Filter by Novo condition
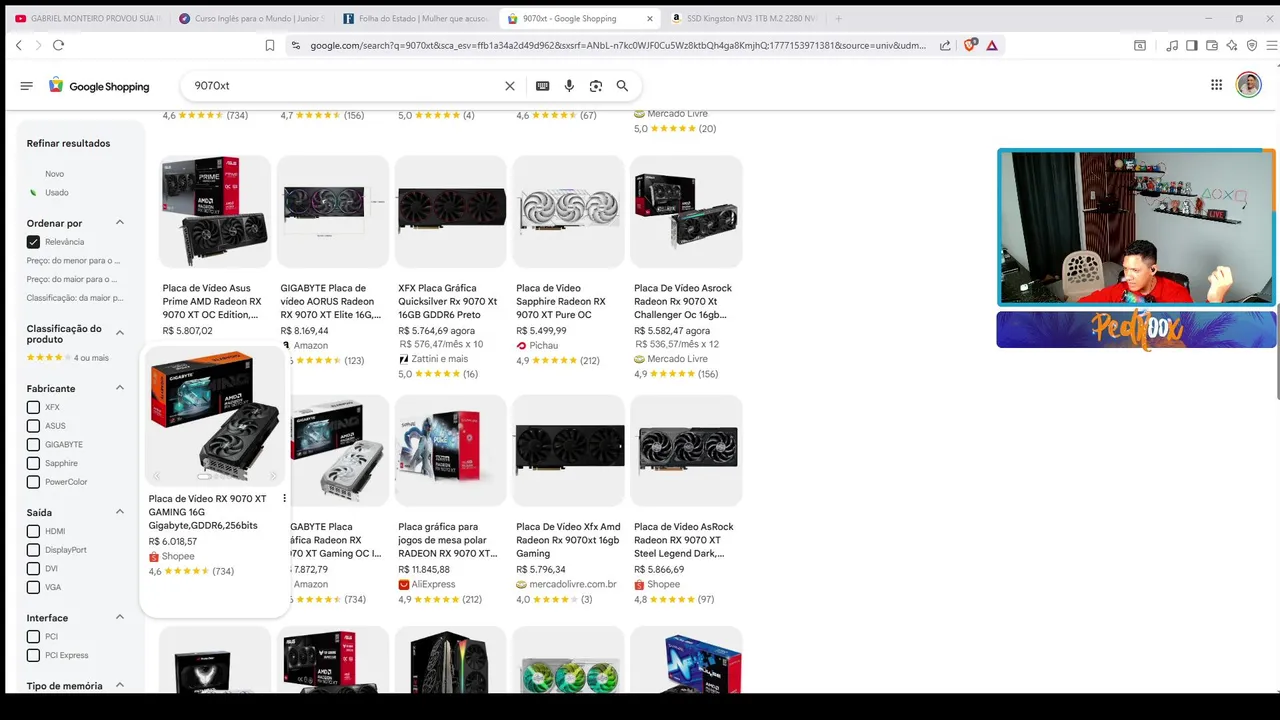Screen dimensions: 1280x720 coord(54,174)
